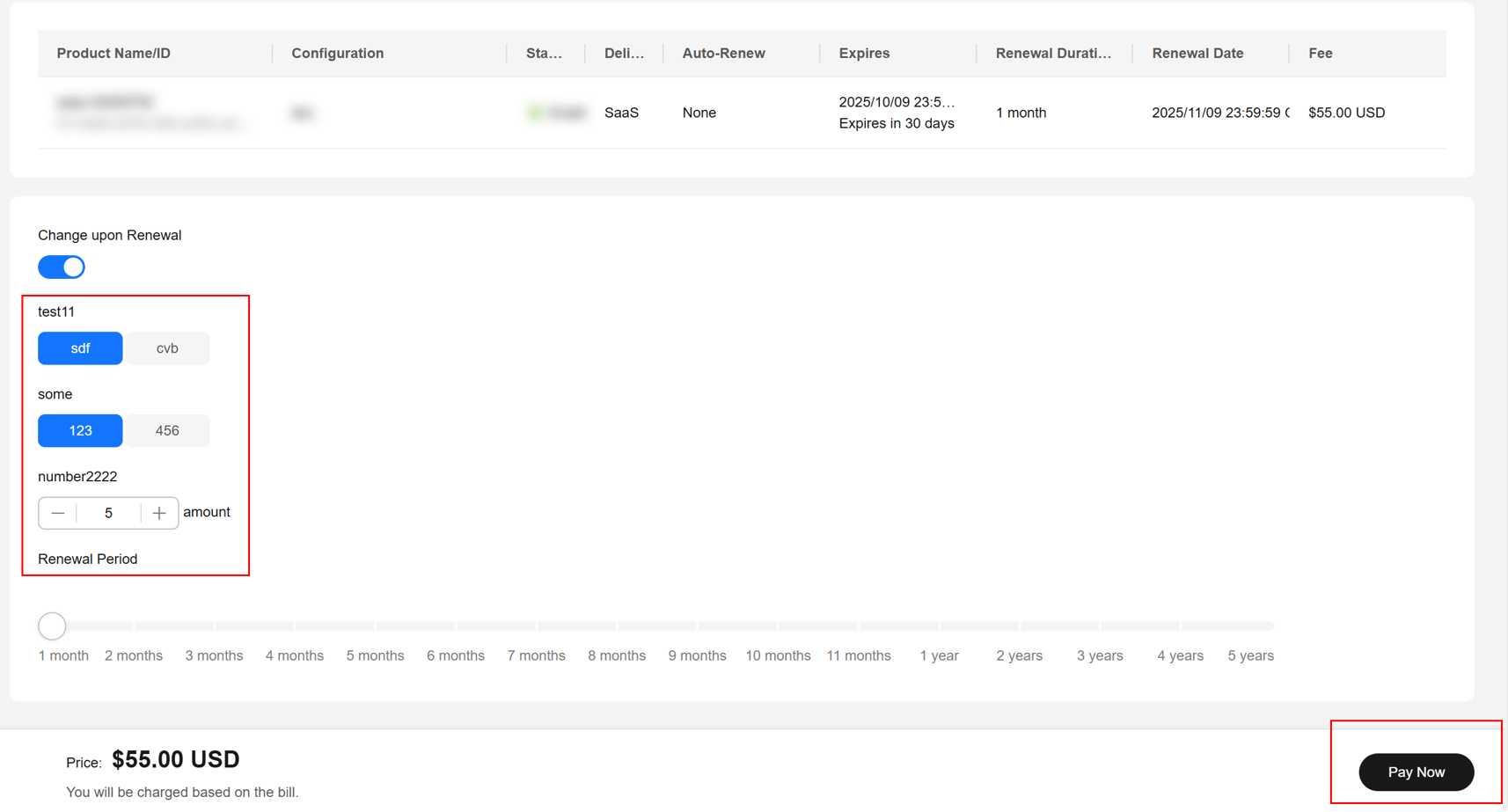The image size is (1508, 812).
Task: Set renewal period to 7 months
Action: [x=536, y=655]
